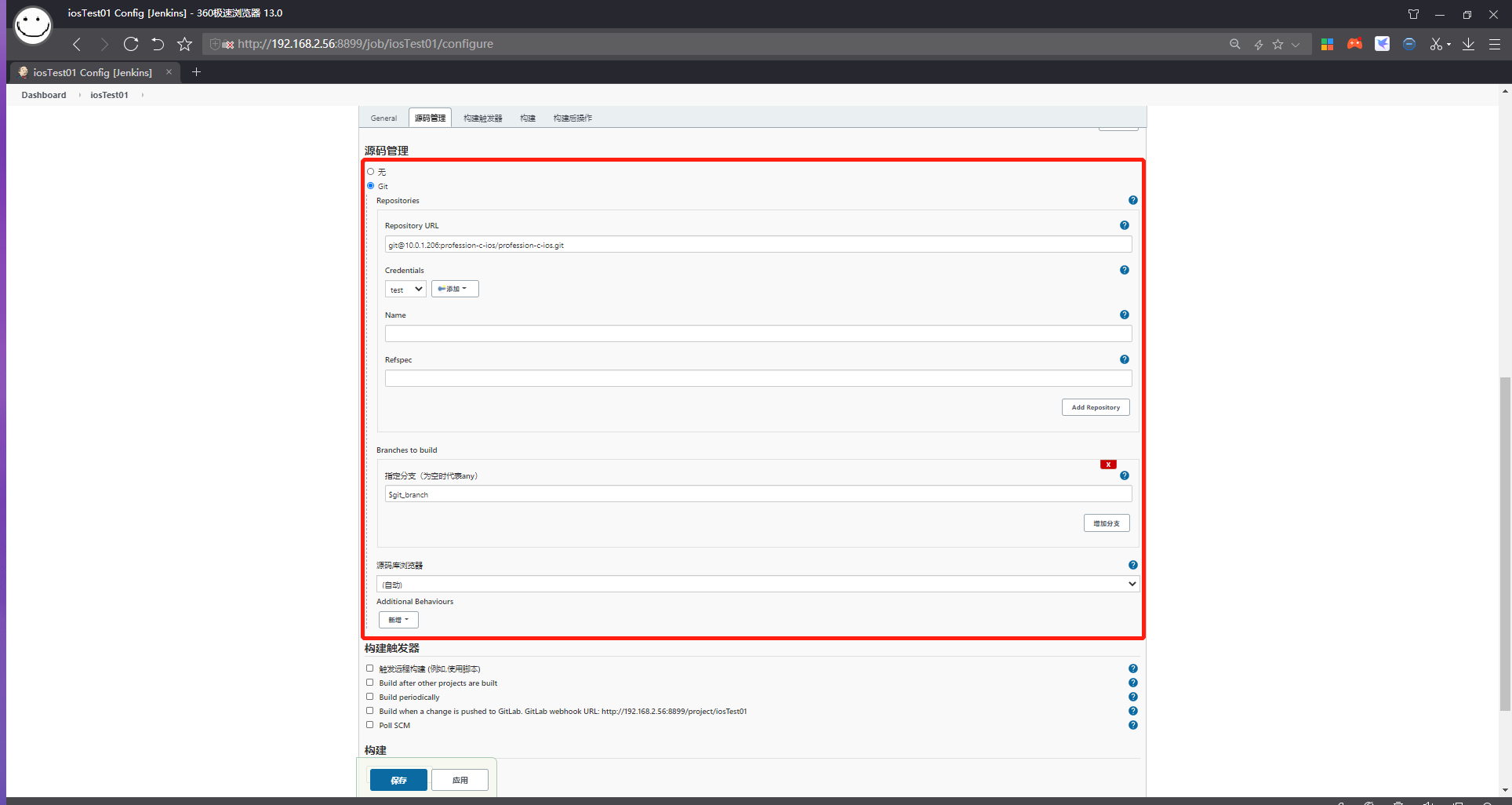Screen dimensions: 1512x805
Task: Open the 添加 credentials dropdown button
Action: 455,289
